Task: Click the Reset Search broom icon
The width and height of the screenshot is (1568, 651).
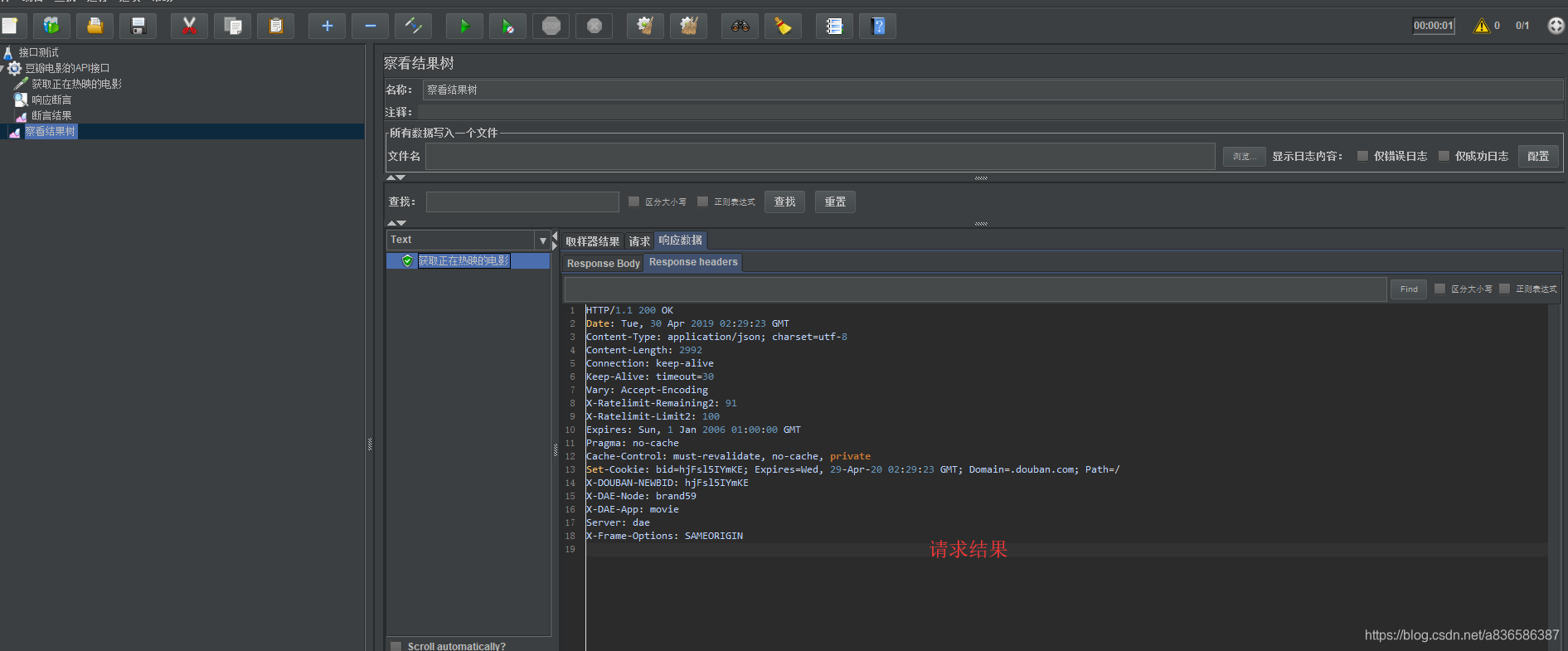Action: click(x=783, y=26)
